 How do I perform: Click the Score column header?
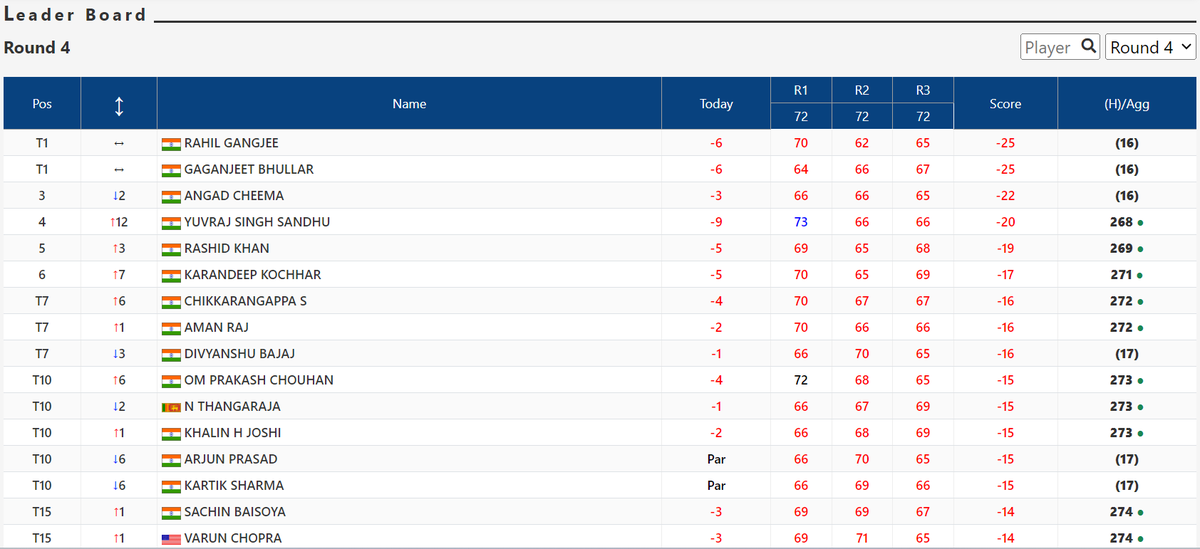tap(1005, 103)
